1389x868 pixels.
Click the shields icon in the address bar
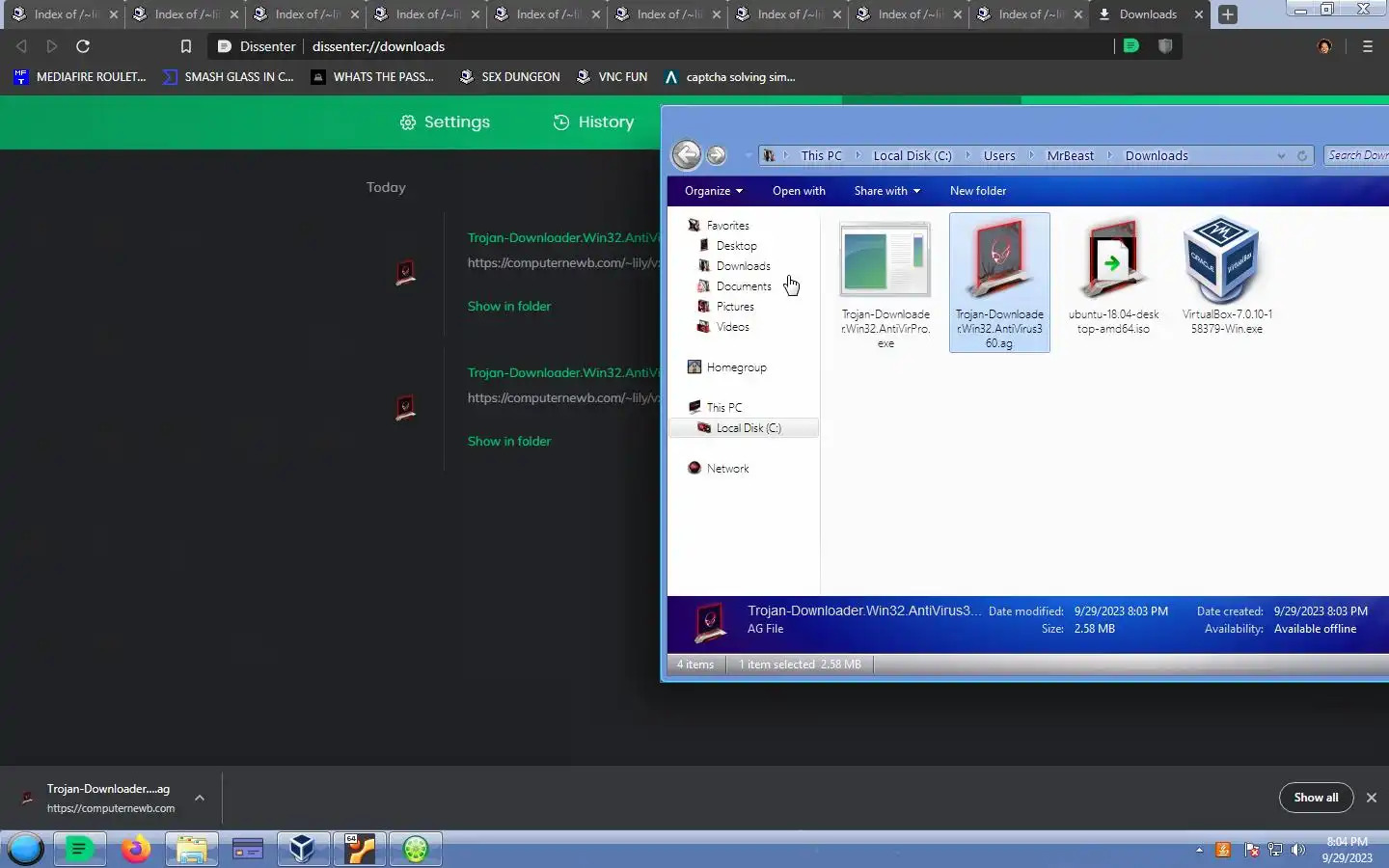pos(1165,45)
